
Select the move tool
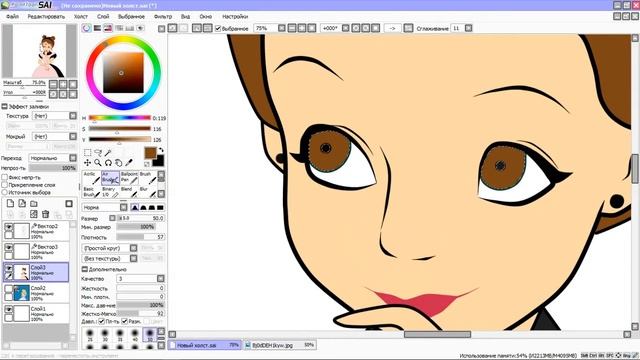point(87,162)
